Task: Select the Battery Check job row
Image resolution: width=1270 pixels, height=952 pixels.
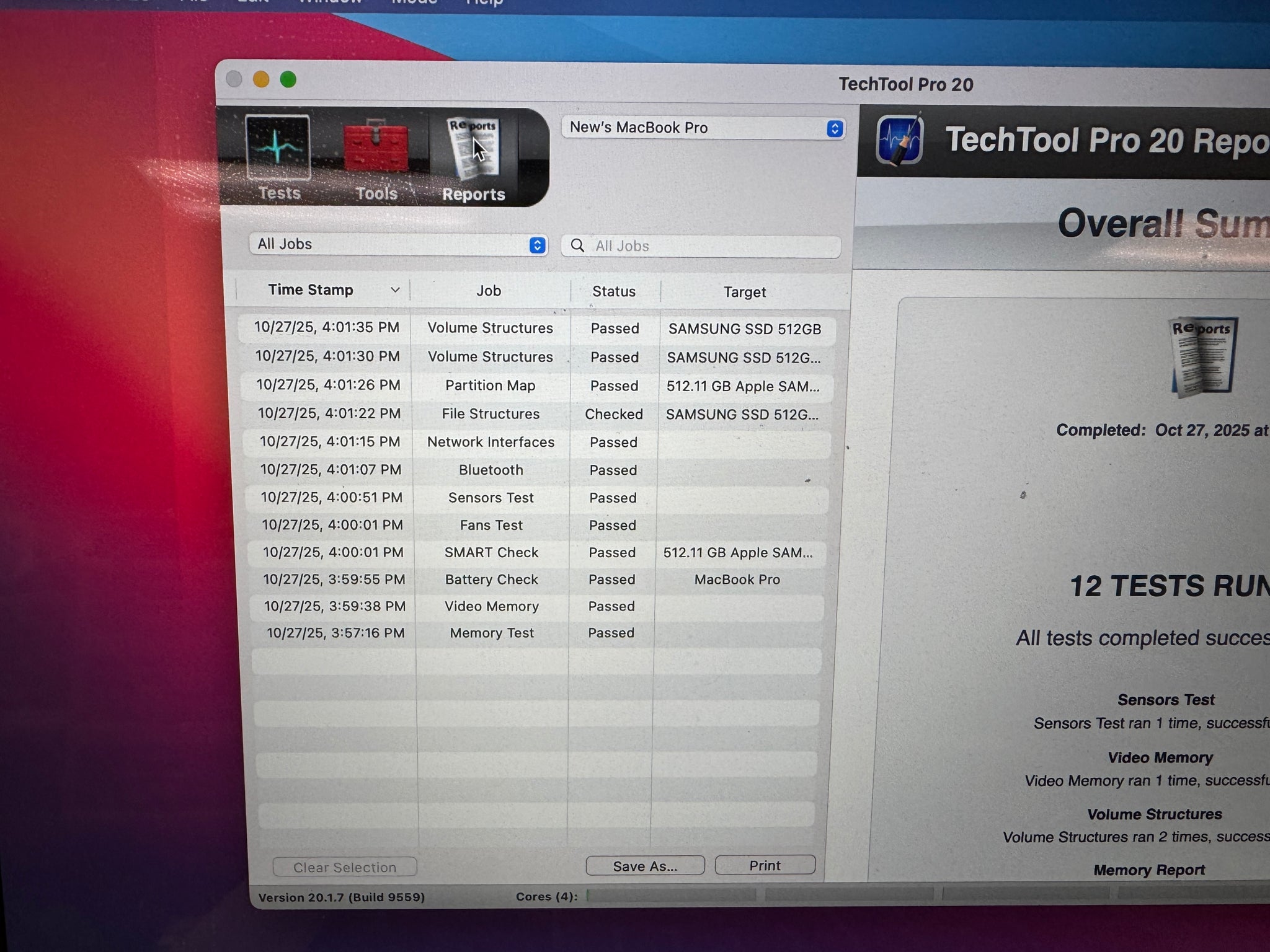Action: pyautogui.click(x=491, y=580)
